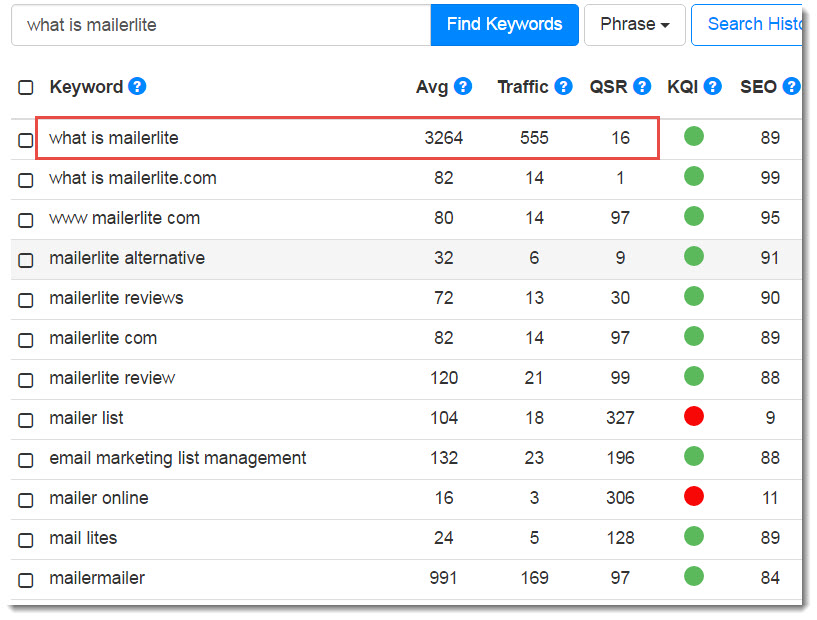
Task: Click the Avg value 3264
Action: (x=443, y=138)
